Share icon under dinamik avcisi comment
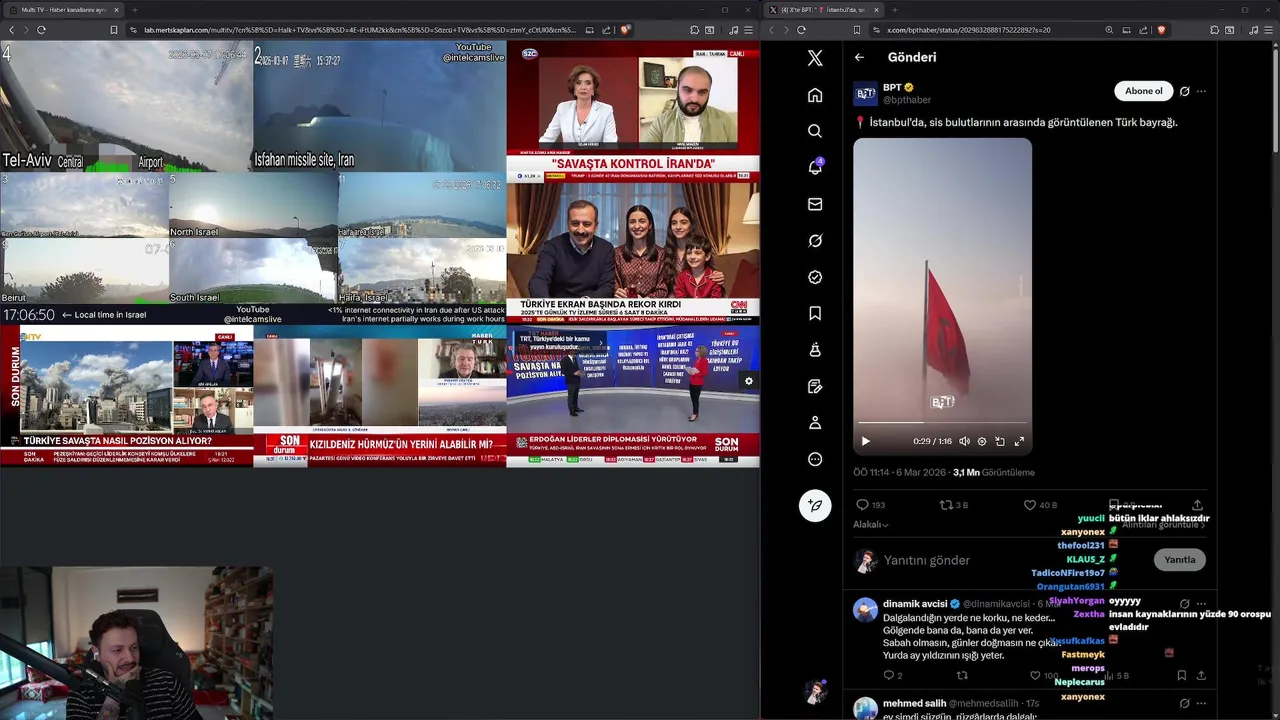This screenshot has width=1280, height=720. pos(1201,676)
